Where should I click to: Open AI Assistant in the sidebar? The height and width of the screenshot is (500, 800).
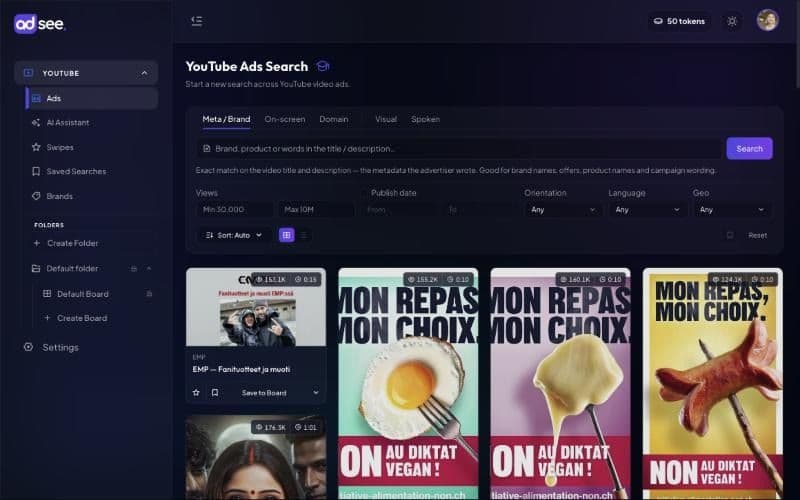(x=67, y=122)
